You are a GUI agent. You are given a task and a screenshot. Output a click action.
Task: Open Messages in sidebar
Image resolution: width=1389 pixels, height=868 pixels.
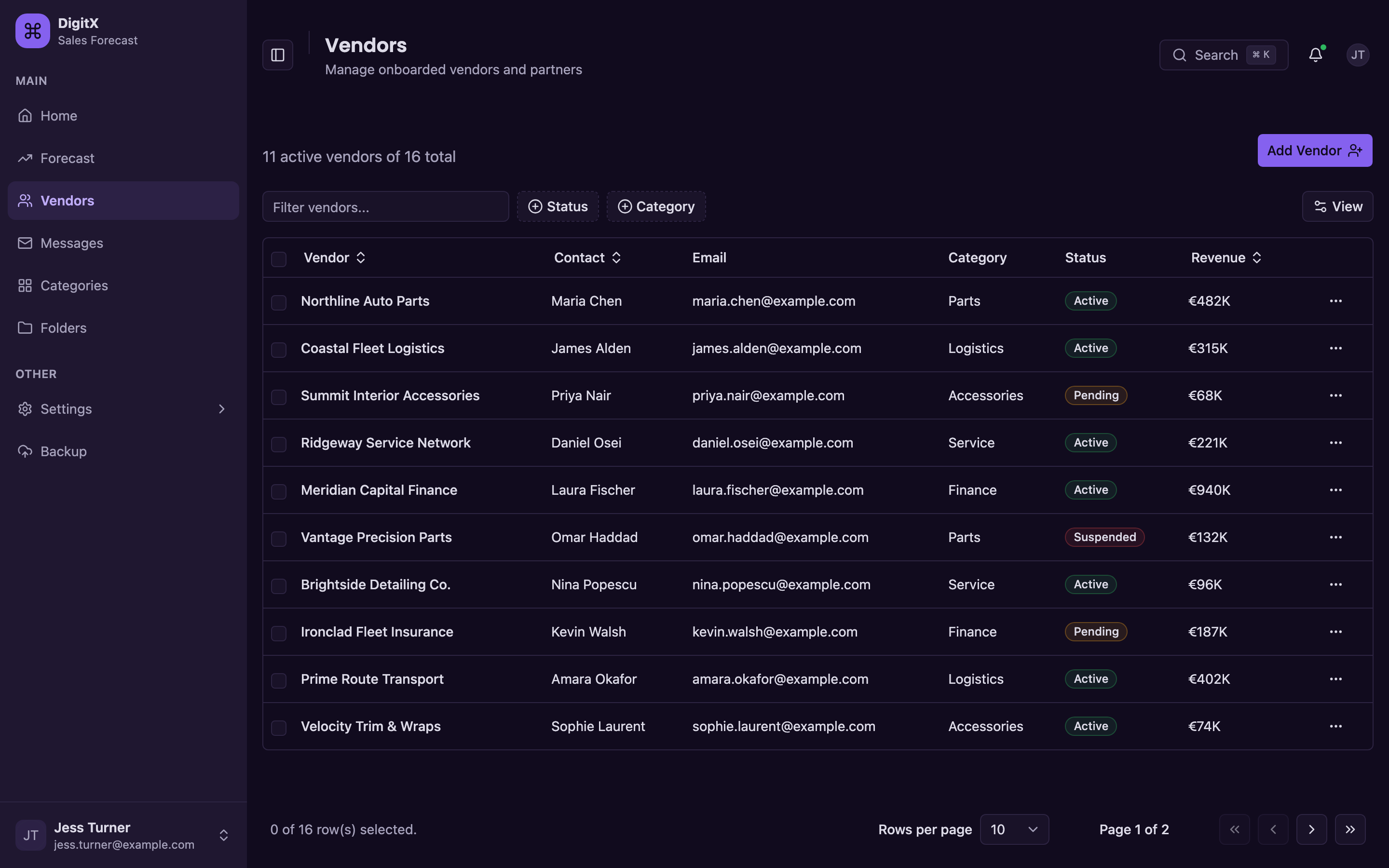click(123, 243)
